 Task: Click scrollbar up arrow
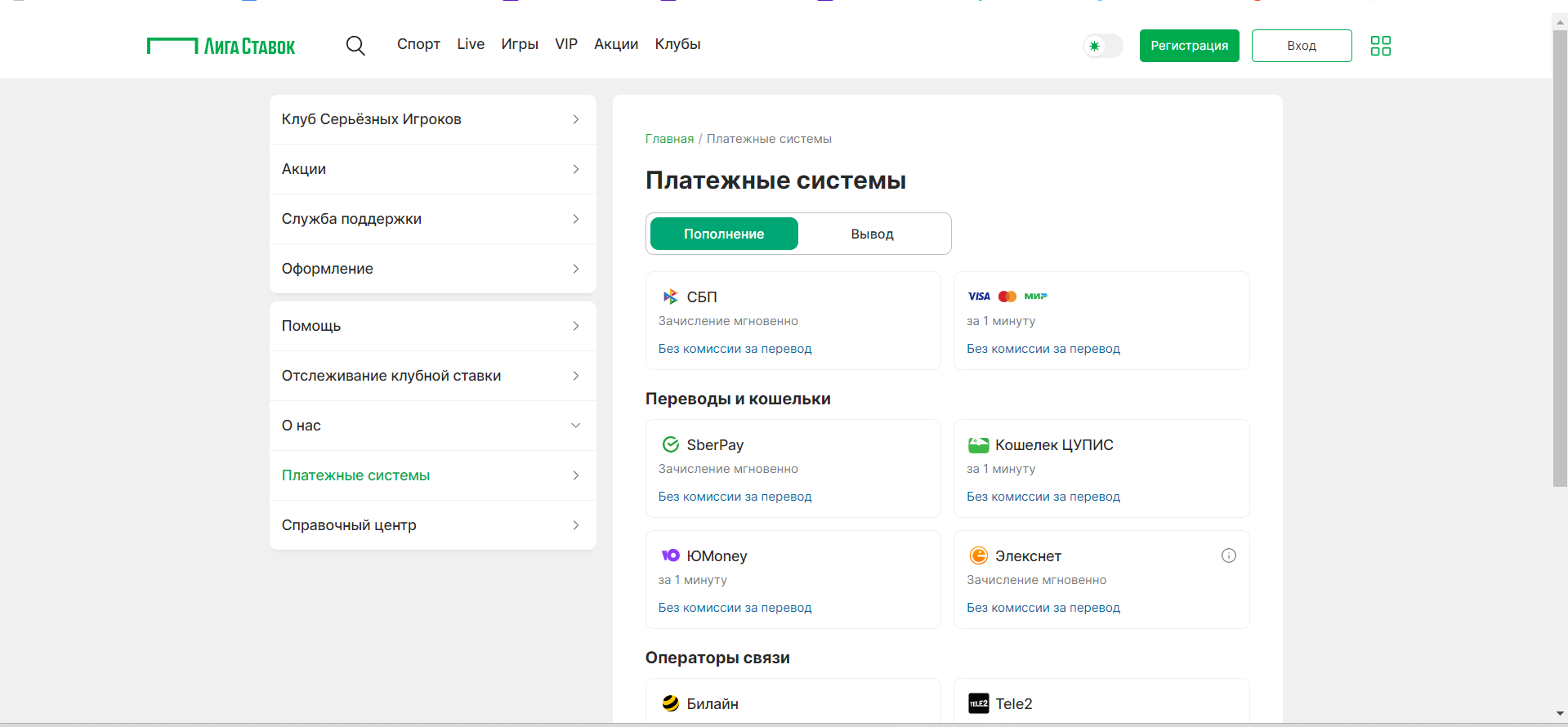point(1560,22)
